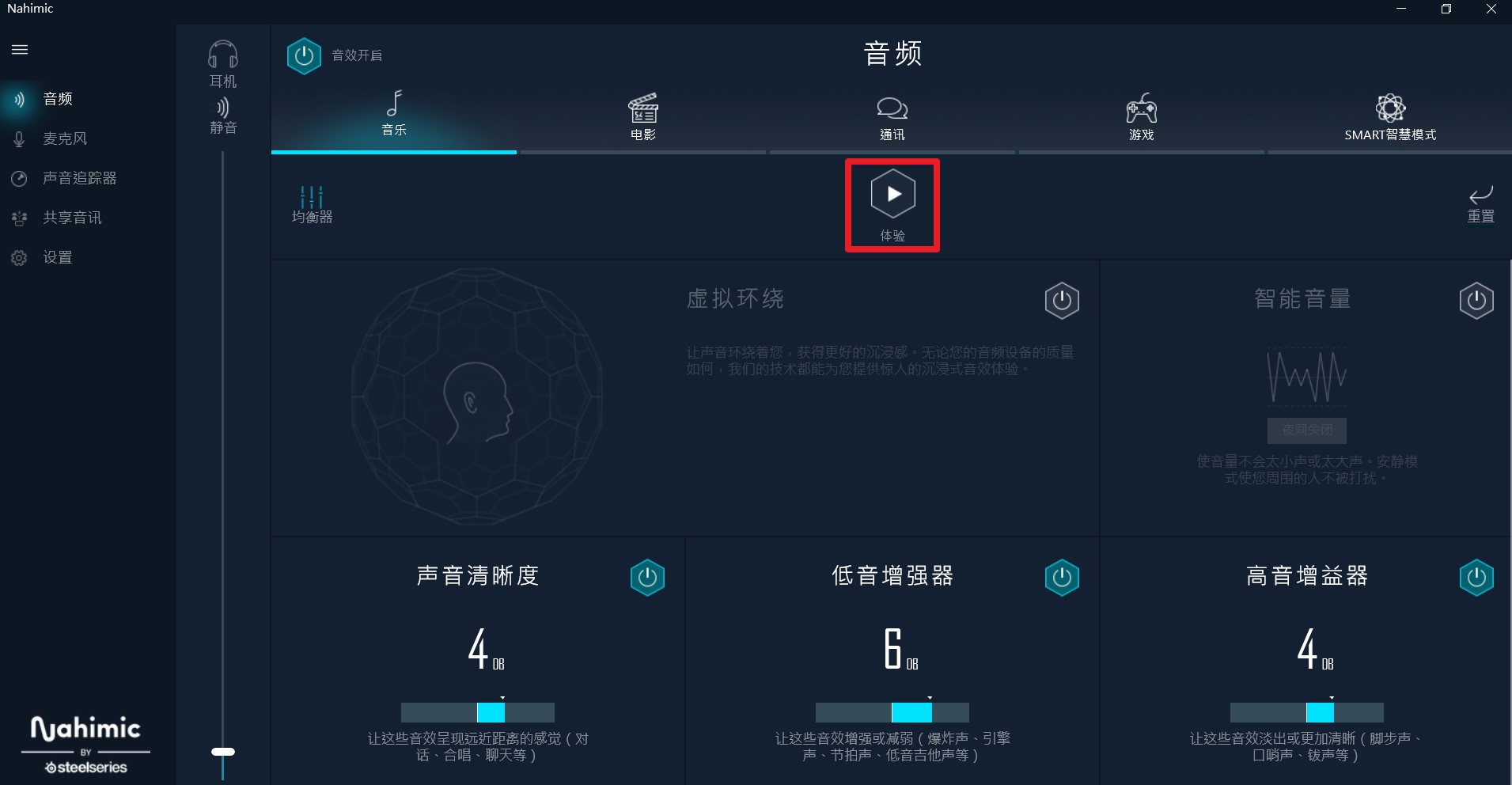Switch to the 电影 movie profile tab
This screenshot has height=785, width=1512.
pos(643,119)
